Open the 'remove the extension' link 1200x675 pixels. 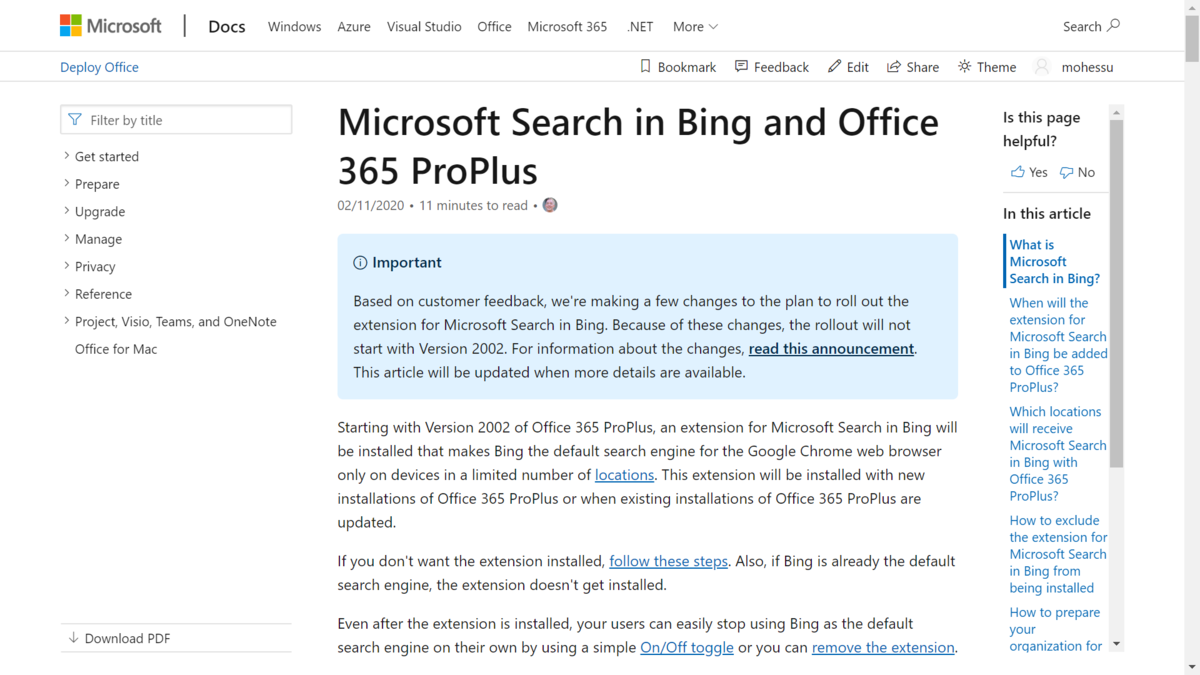(883, 647)
